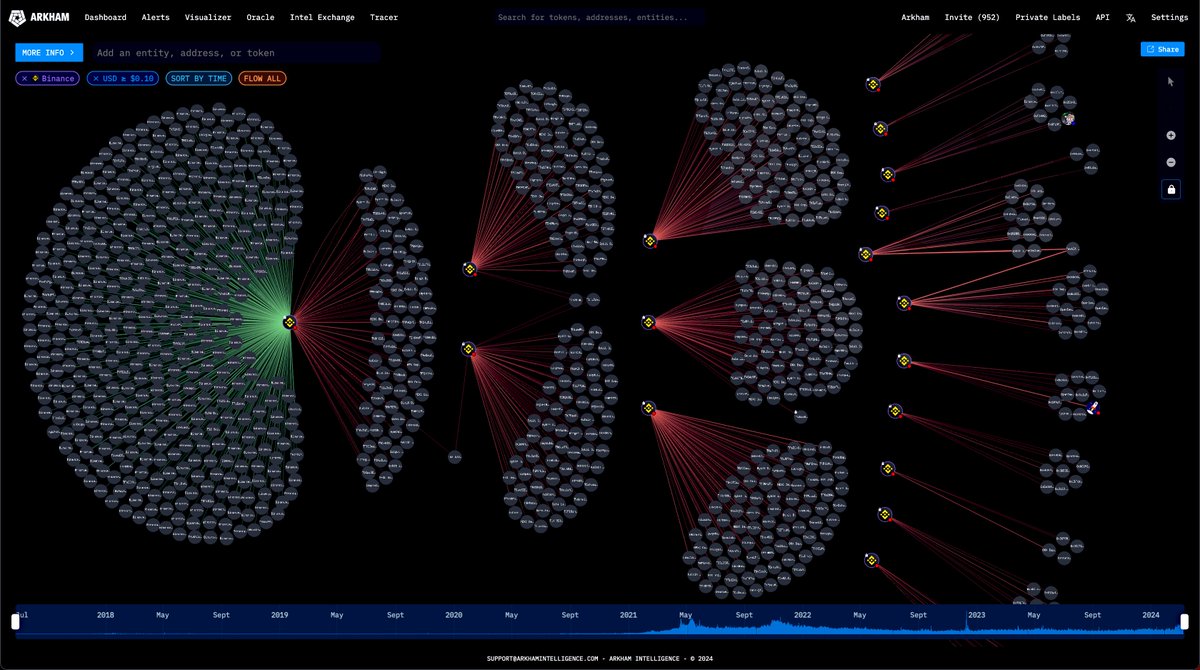Click the Share button
The width and height of the screenshot is (1200, 670).
(x=1161, y=48)
